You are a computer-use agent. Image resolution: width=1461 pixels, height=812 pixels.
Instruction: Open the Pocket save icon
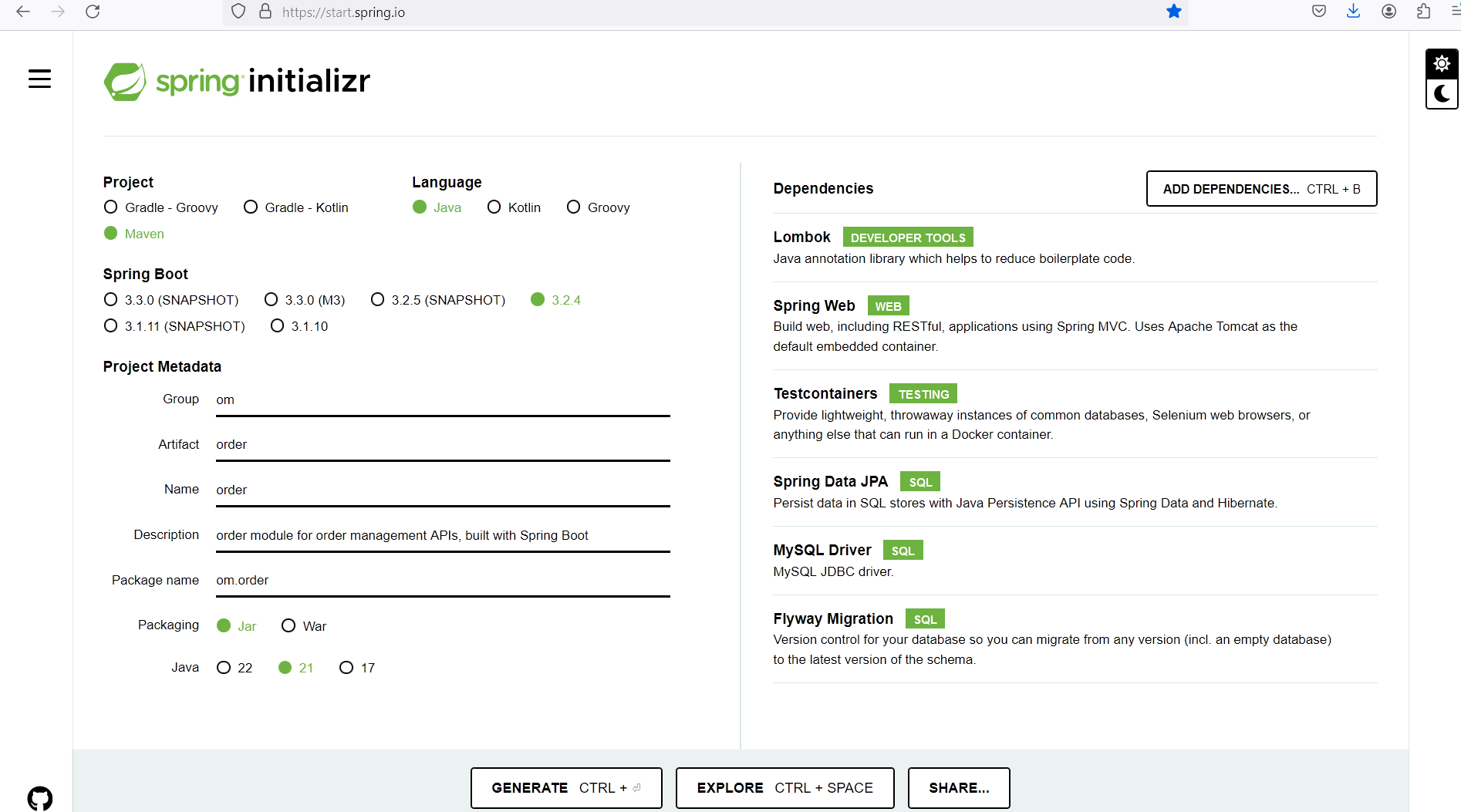[x=1319, y=12]
